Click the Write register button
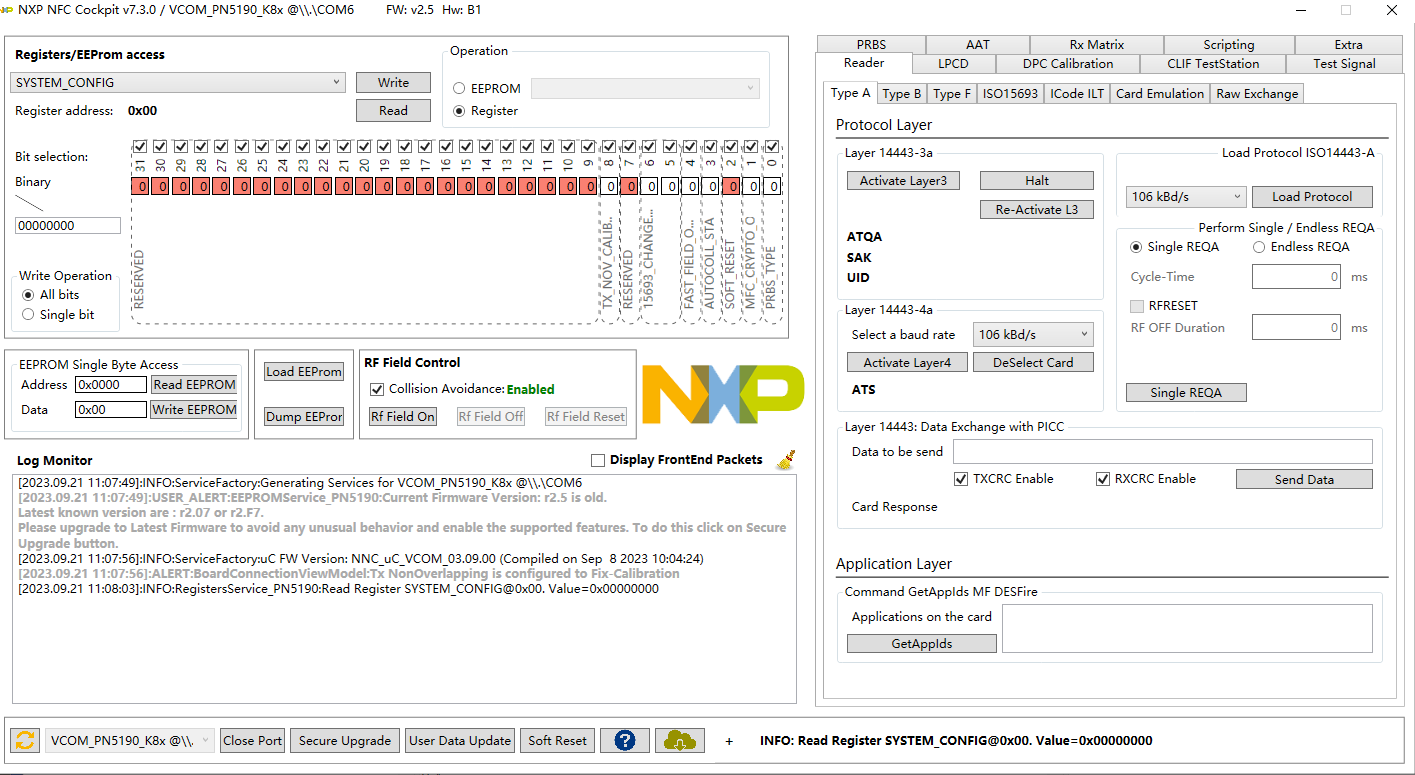Viewport: 1415px width, 775px height. pos(393,82)
